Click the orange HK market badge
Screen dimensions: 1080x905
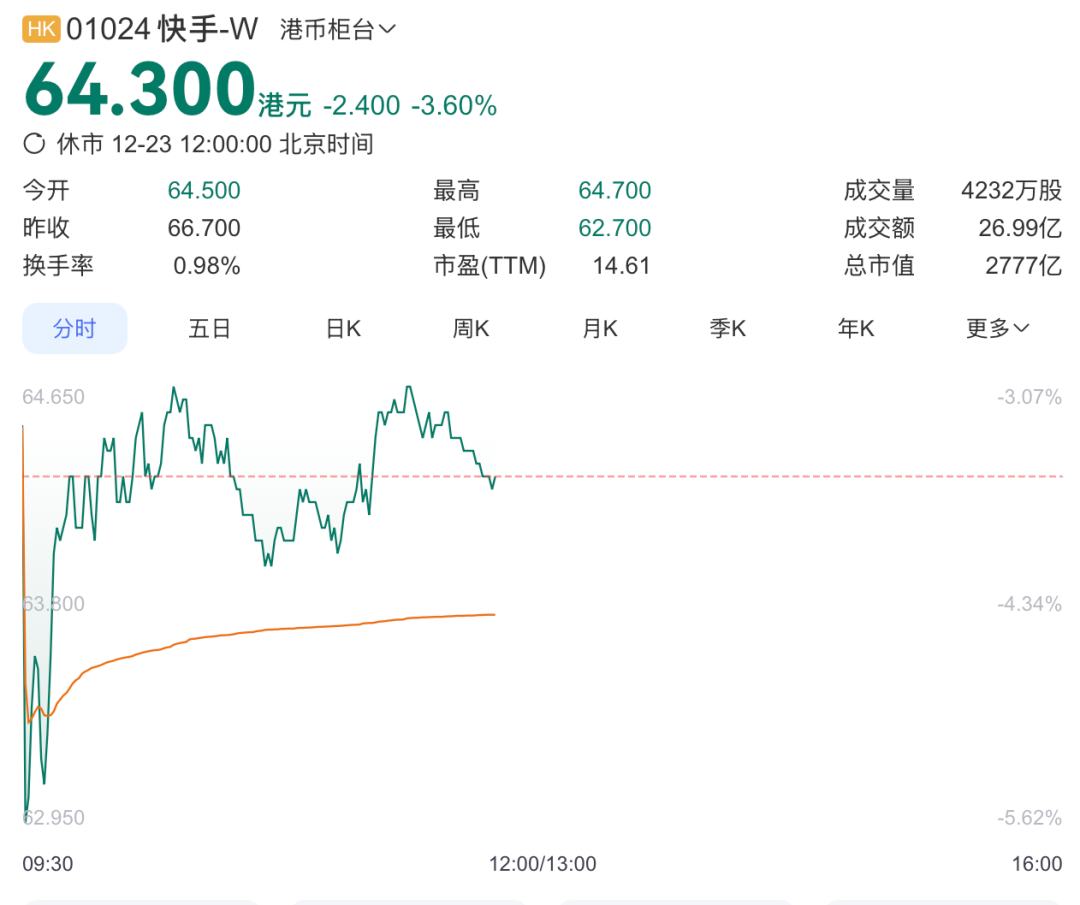pyautogui.click(x=42, y=30)
